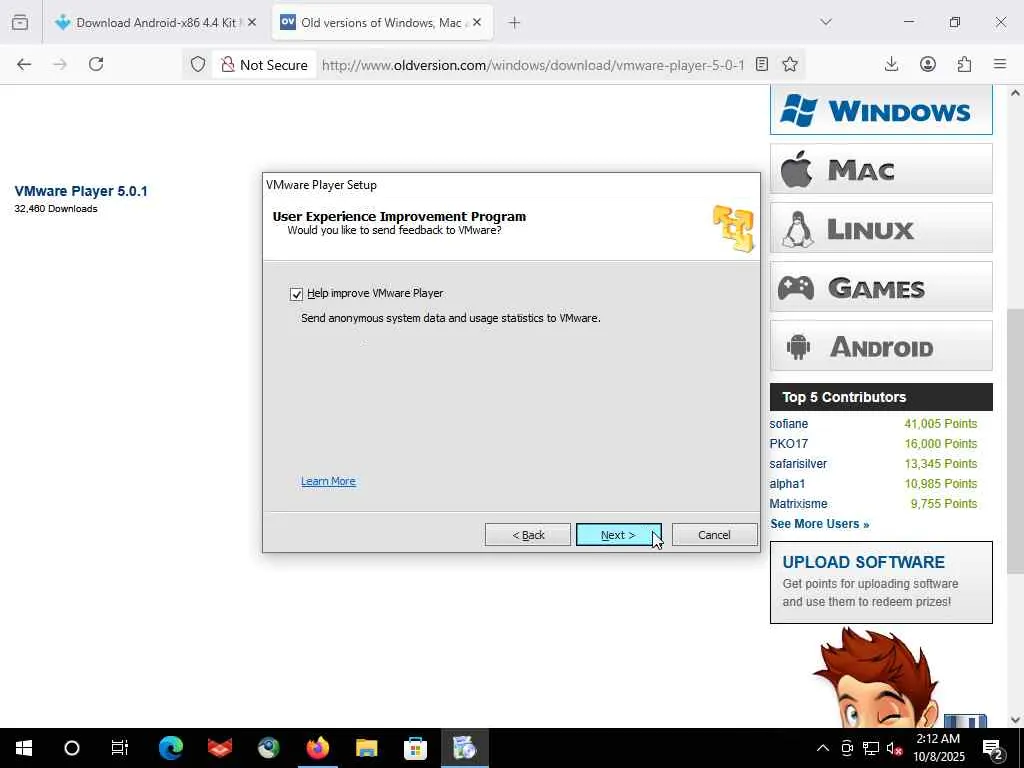Close the Old versions of Windows tab
Image resolution: width=1024 pixels, height=768 pixels.
click(x=477, y=22)
